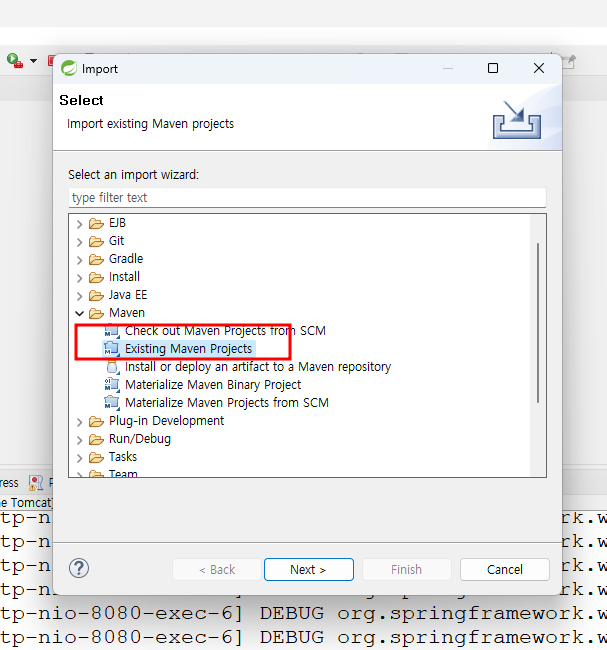
Task: Expand the Install folder node
Action: click(80, 278)
